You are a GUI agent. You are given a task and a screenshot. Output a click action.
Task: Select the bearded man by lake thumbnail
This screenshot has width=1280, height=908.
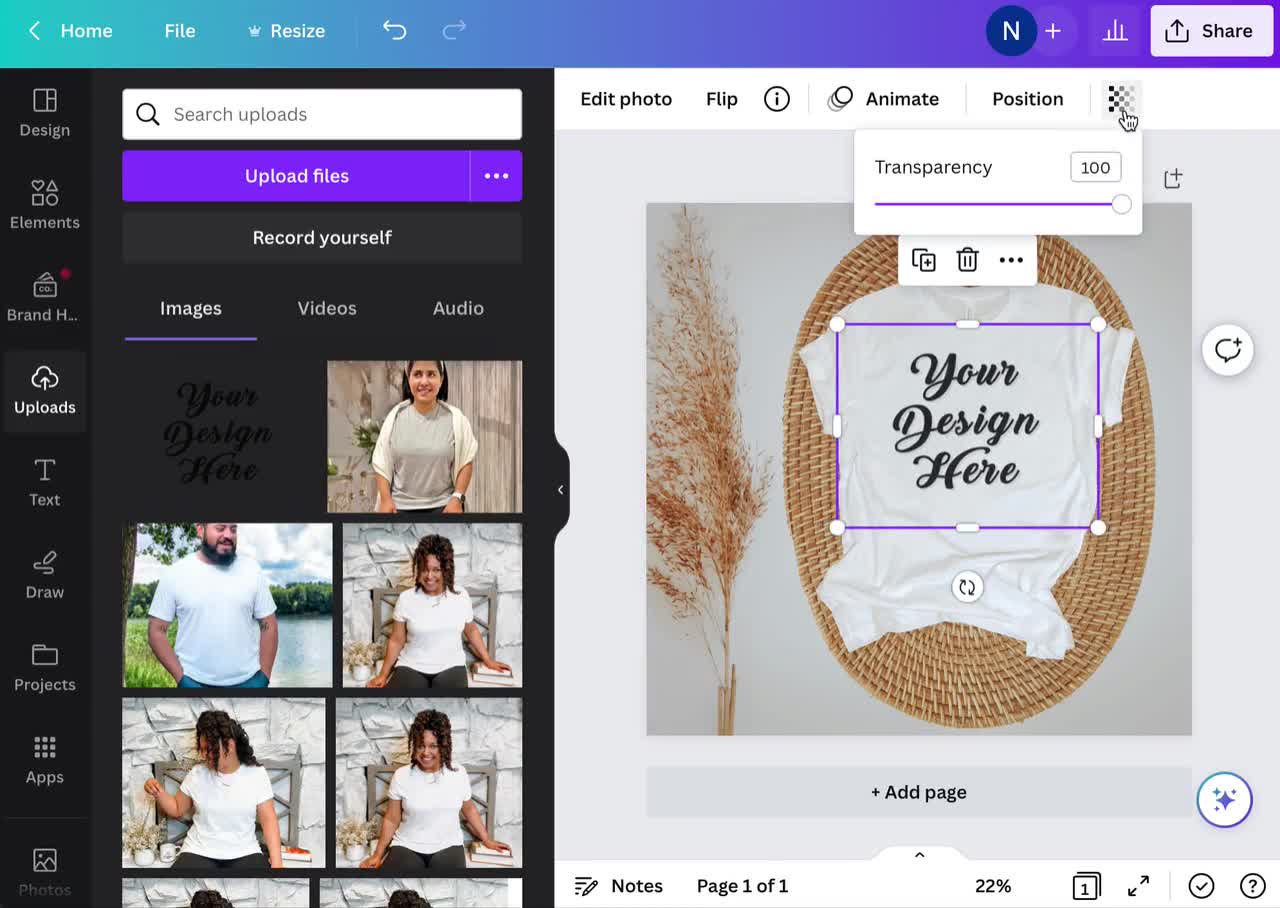point(227,605)
